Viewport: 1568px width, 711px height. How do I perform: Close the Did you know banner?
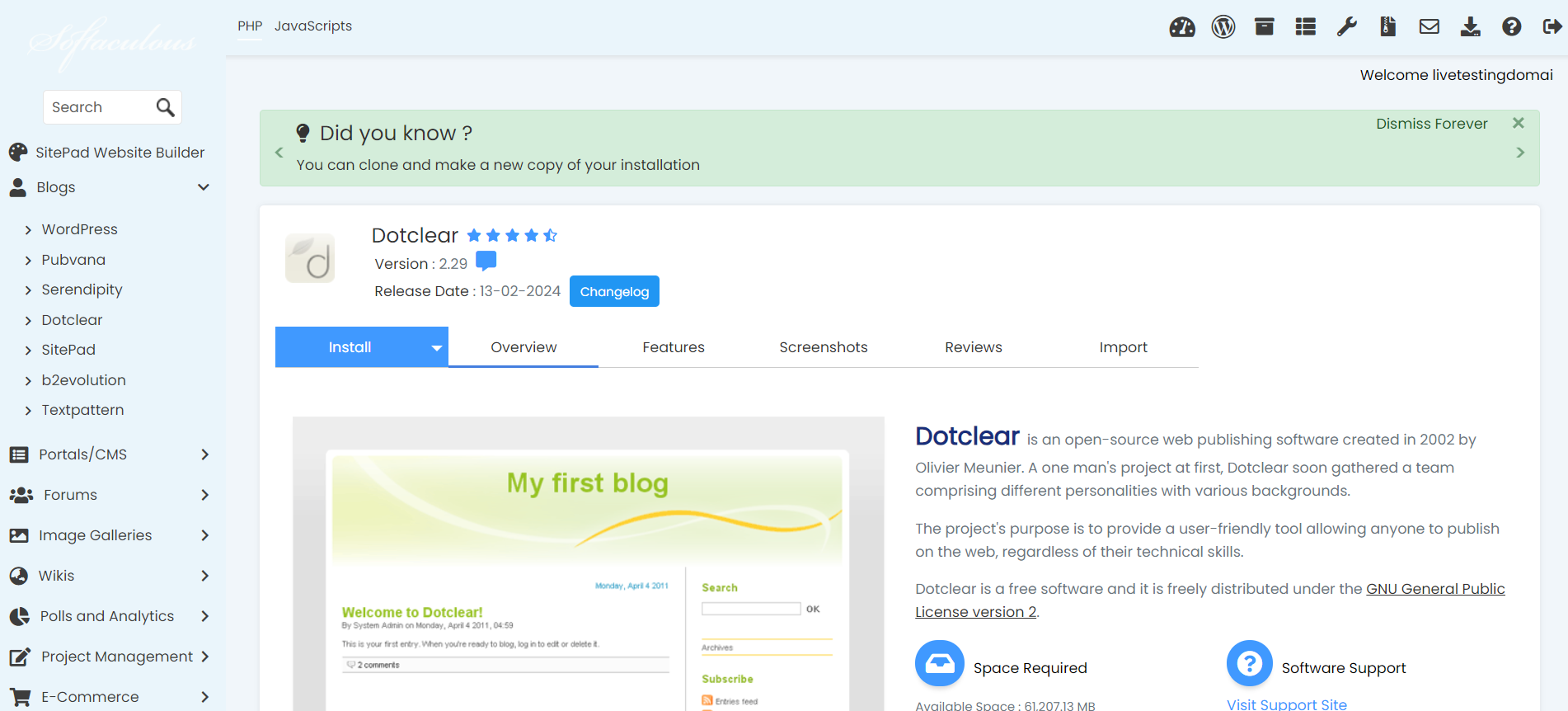[x=1519, y=123]
